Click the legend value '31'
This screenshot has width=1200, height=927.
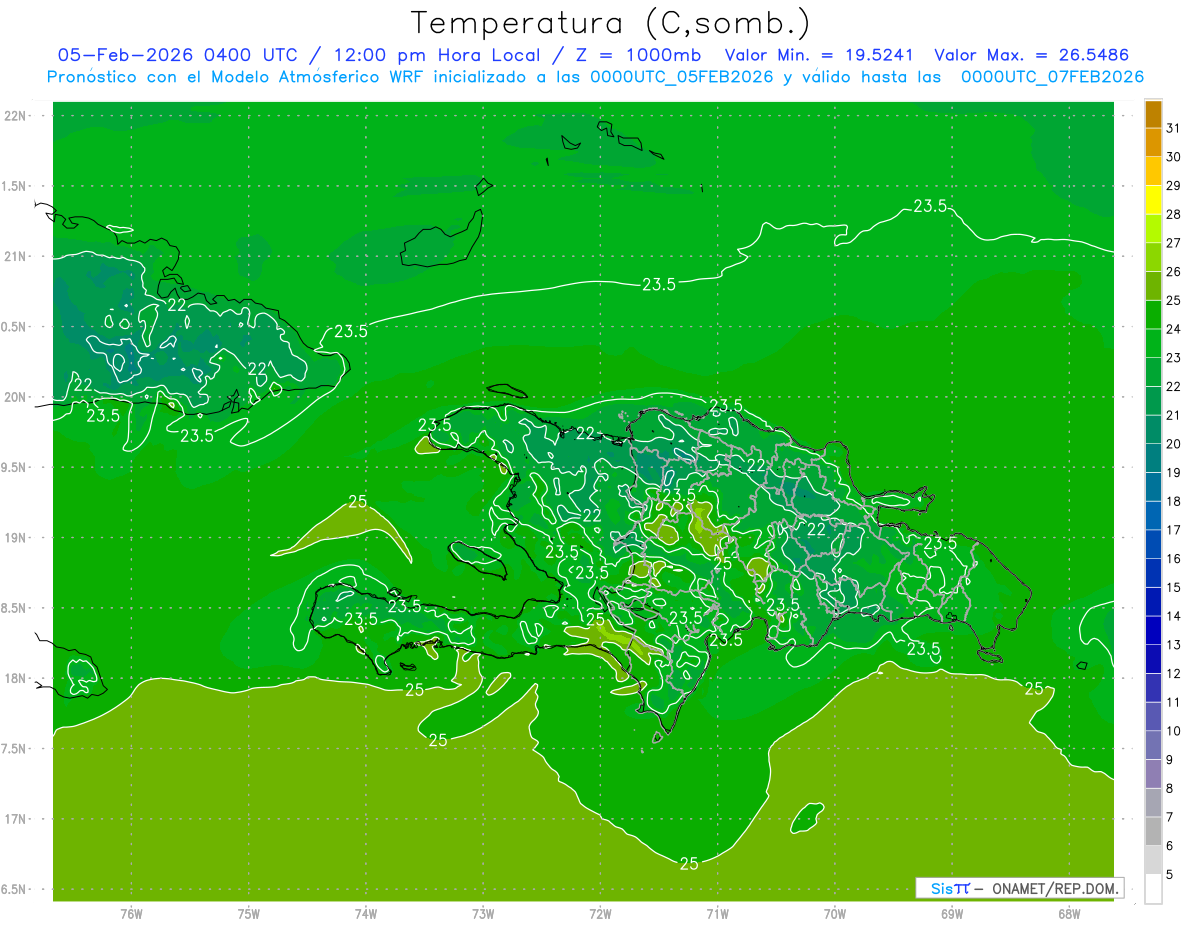click(x=1173, y=128)
